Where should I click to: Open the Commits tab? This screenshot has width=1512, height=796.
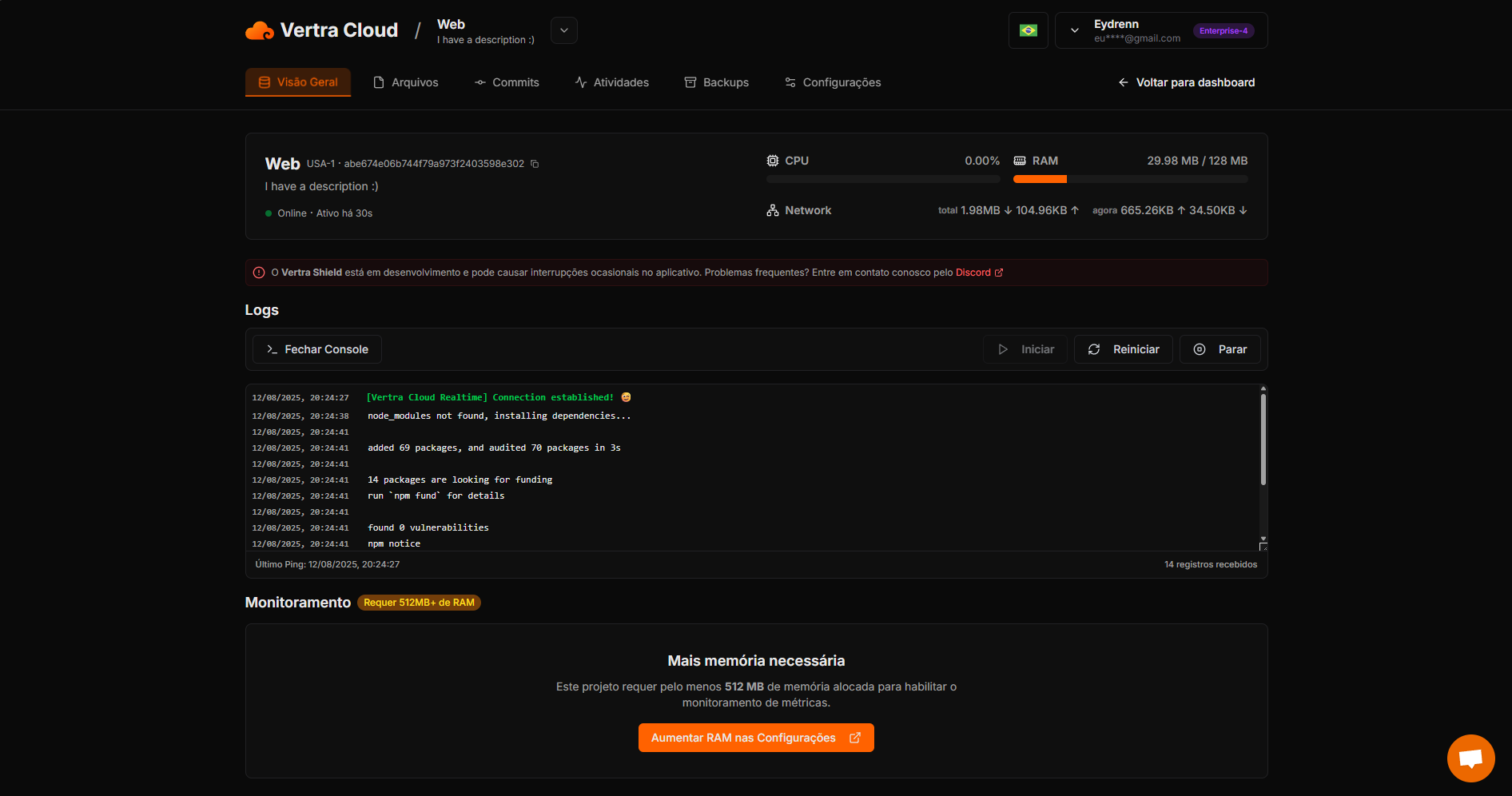(507, 82)
